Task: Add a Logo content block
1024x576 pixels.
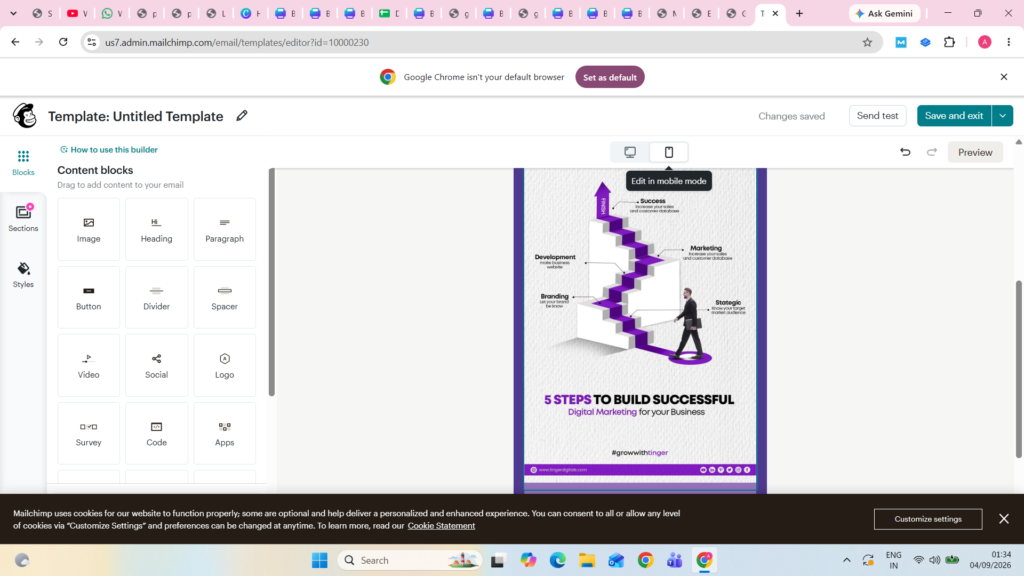Action: [x=225, y=365]
